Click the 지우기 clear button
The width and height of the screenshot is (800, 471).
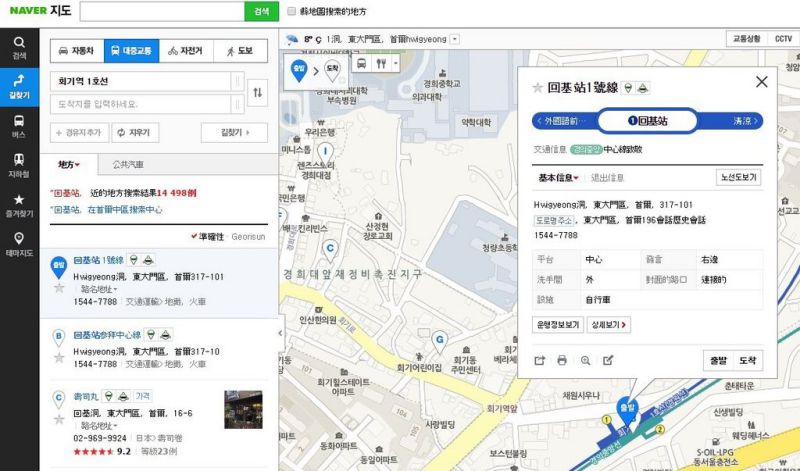click(x=135, y=133)
